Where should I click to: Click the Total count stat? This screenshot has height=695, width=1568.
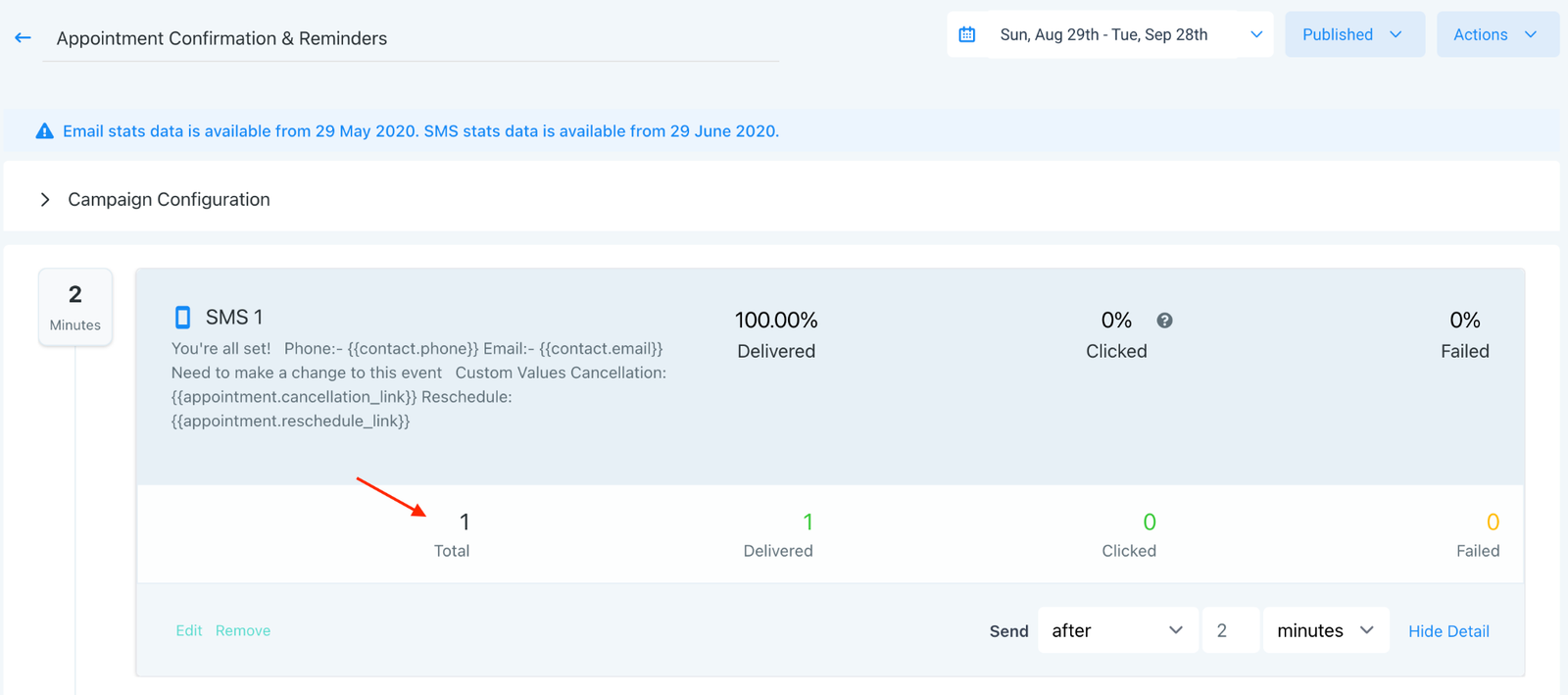[x=464, y=522]
